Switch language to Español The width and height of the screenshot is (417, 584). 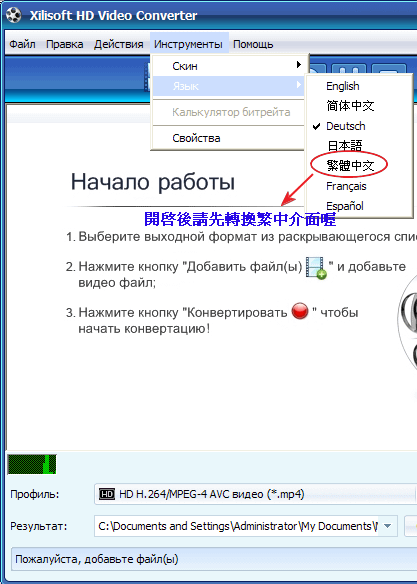359,206
